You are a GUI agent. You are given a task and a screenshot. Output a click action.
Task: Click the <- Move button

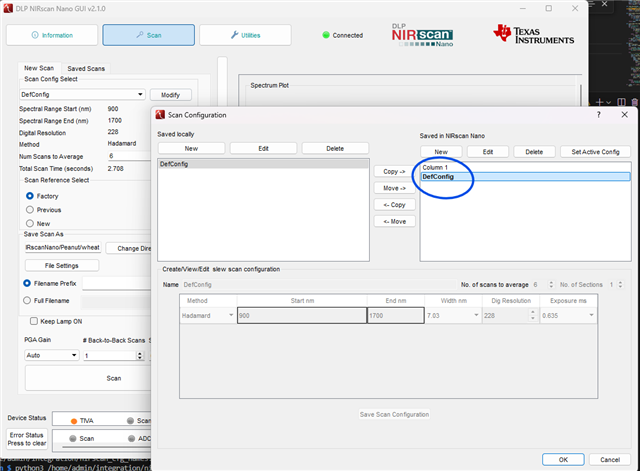coord(394,221)
